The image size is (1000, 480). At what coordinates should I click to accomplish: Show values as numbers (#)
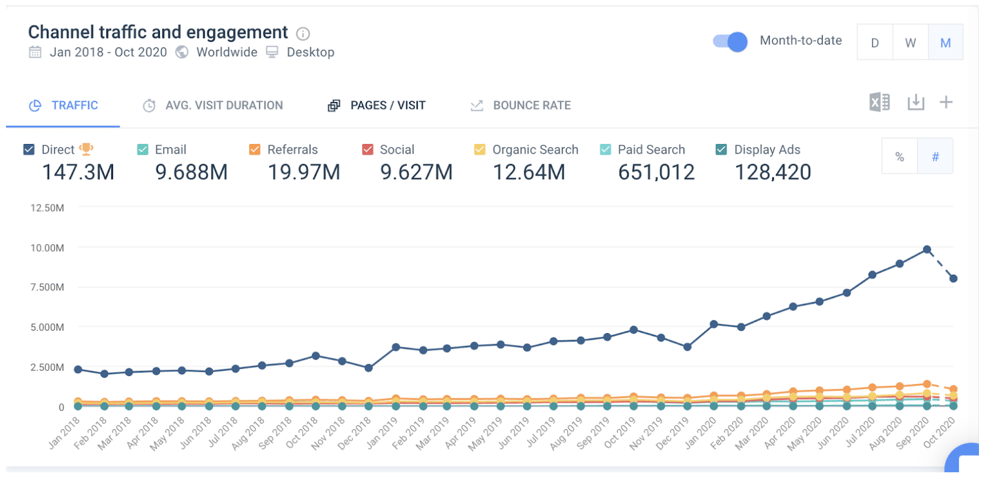point(935,156)
